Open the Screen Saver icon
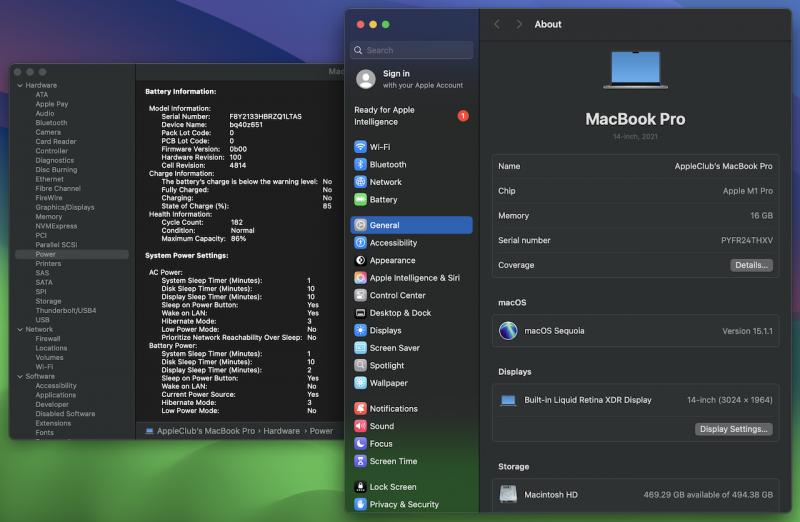The width and height of the screenshot is (800, 522). coord(360,347)
